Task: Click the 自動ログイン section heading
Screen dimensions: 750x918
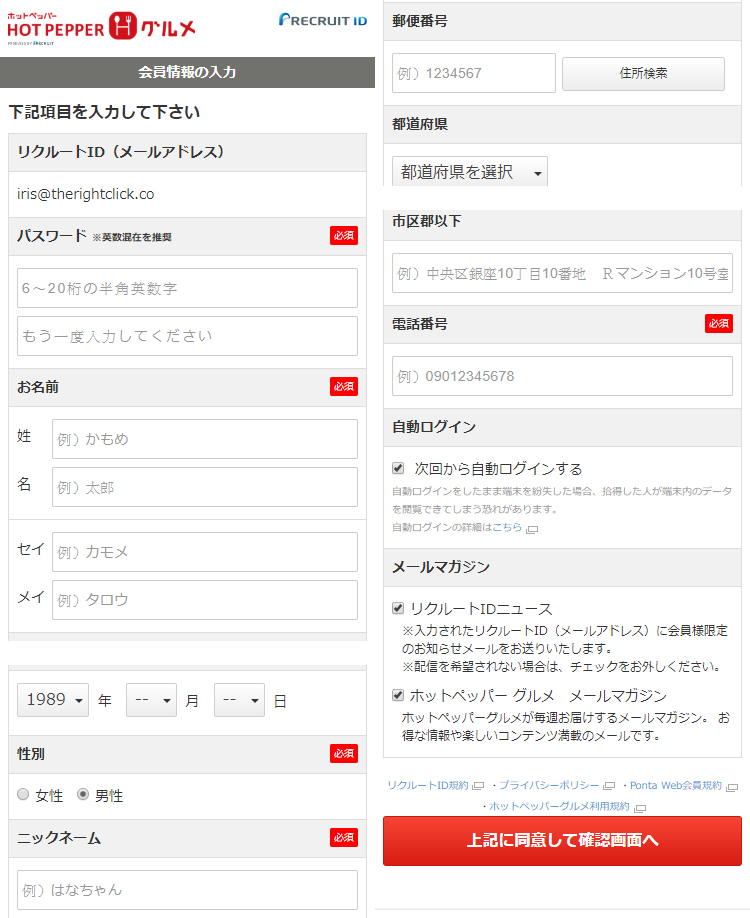Action: (x=434, y=427)
